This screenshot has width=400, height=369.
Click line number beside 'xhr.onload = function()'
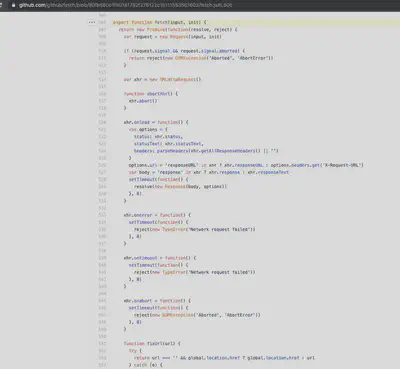click(102, 122)
